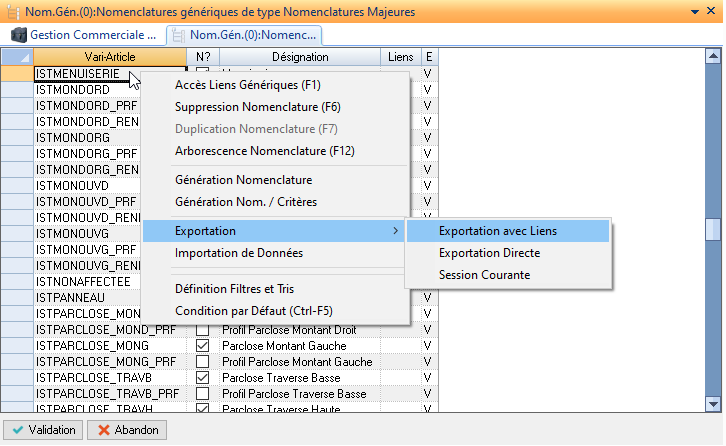Open Arborescence Nomenclature (F12)
The image size is (726, 446).
pyautogui.click(x=264, y=151)
